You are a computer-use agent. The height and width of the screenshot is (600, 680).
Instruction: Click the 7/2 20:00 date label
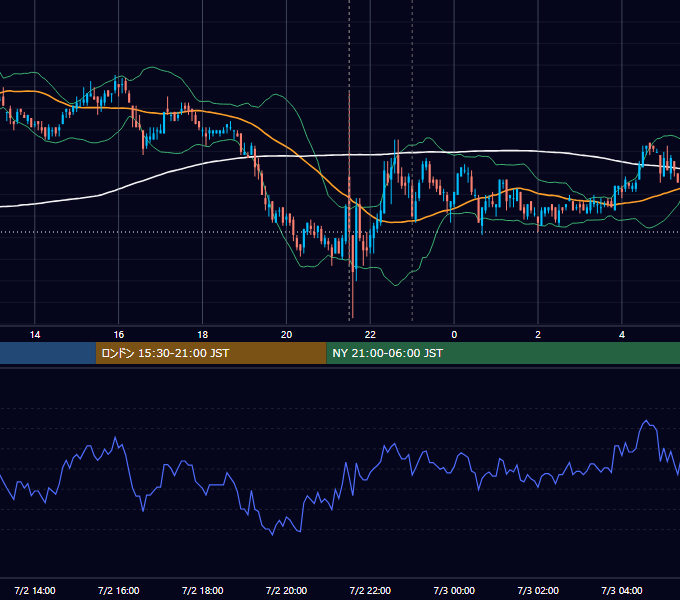tap(286, 590)
